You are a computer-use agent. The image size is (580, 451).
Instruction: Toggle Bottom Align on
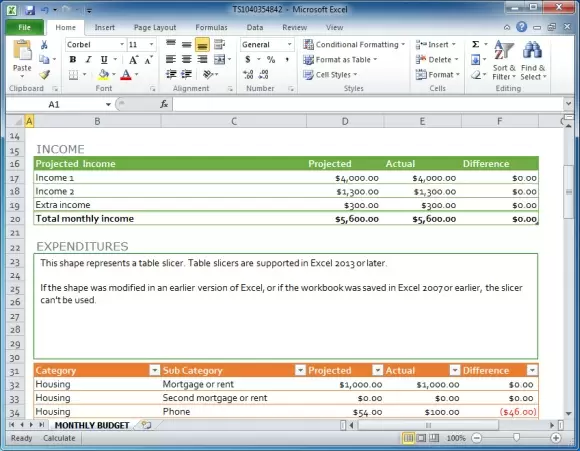click(x=202, y=45)
